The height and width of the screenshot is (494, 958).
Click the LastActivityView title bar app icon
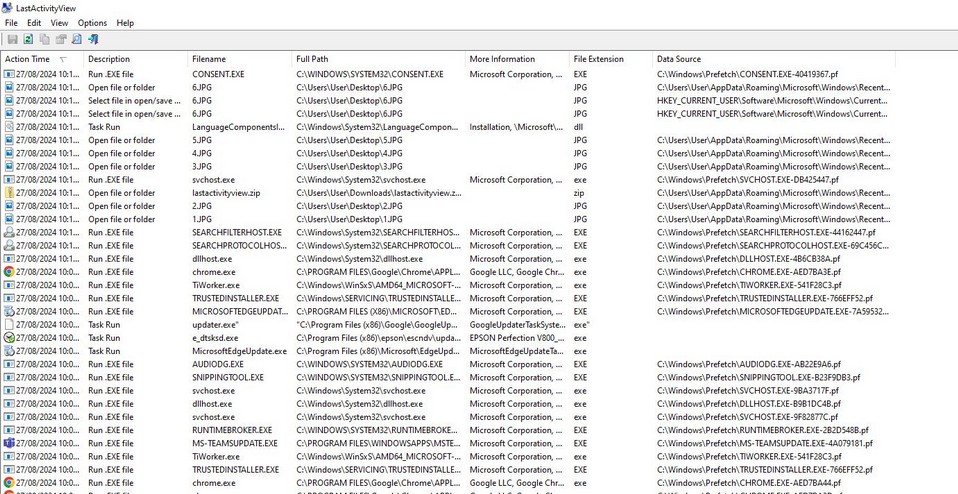[x=7, y=8]
